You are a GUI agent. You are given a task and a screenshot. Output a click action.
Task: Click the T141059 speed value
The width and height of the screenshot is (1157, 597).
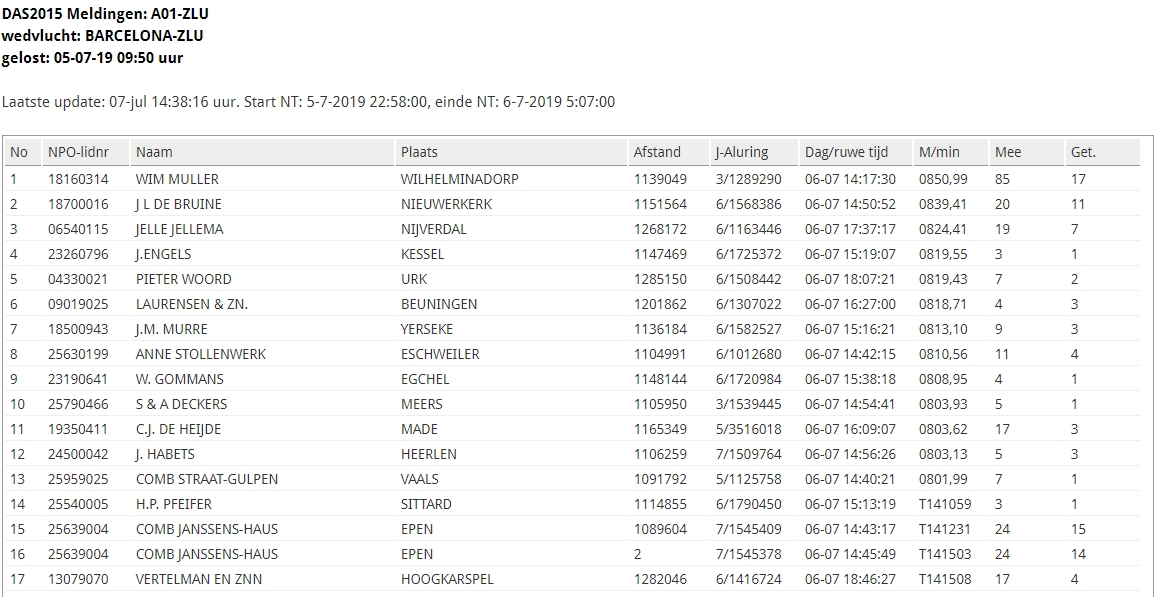coord(945,505)
